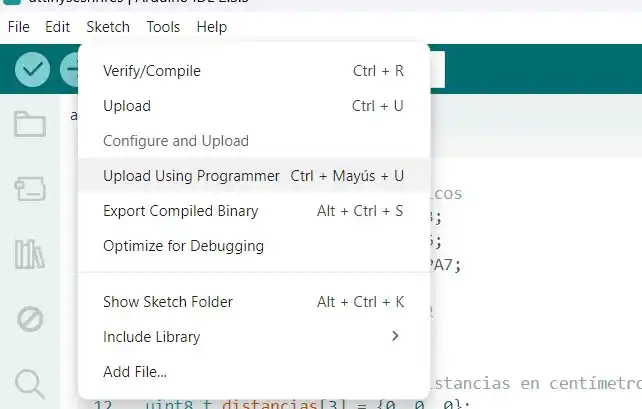Choose Add File... entry

point(254,372)
